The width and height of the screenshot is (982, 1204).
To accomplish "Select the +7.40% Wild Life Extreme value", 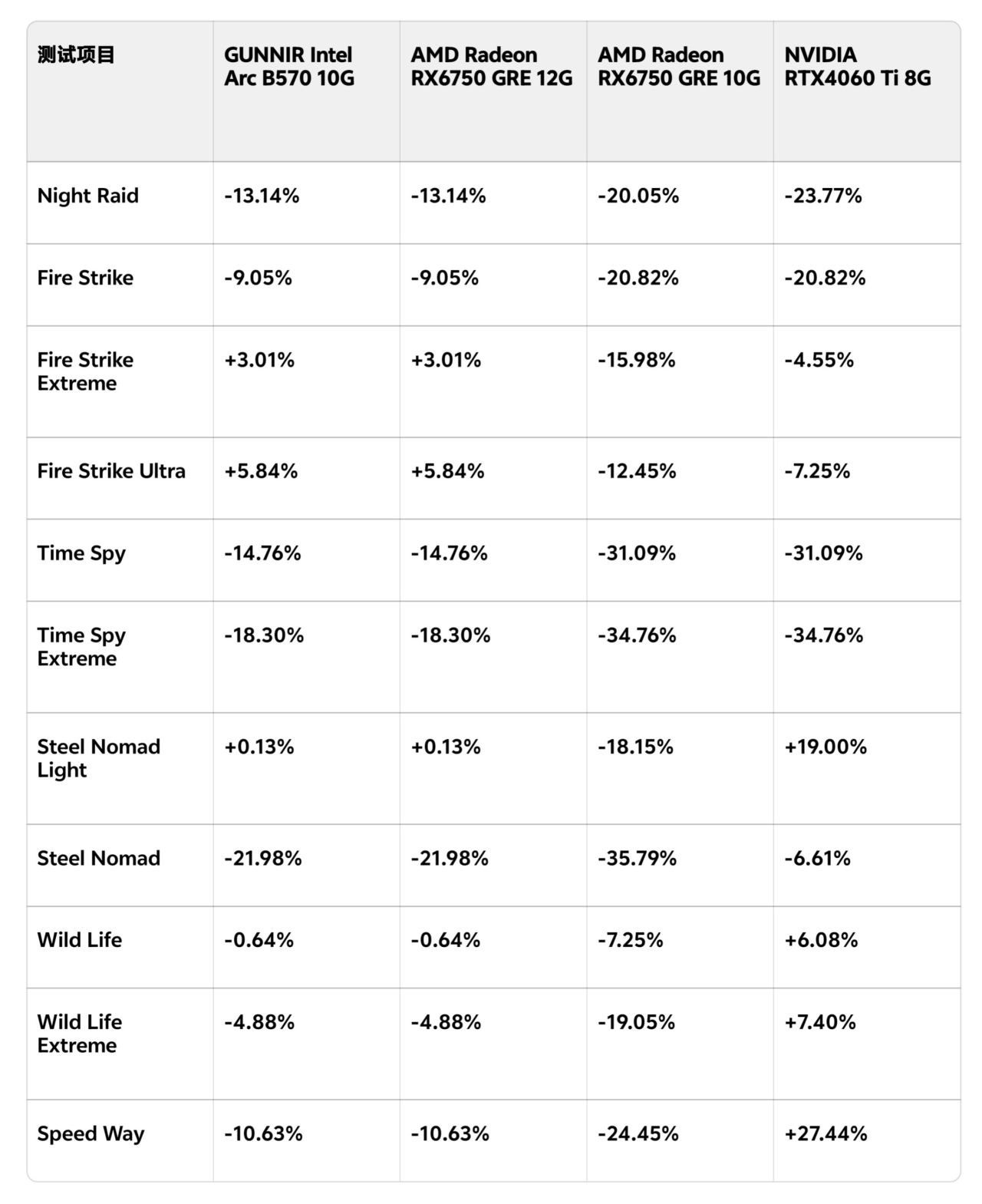I will tap(819, 1022).
